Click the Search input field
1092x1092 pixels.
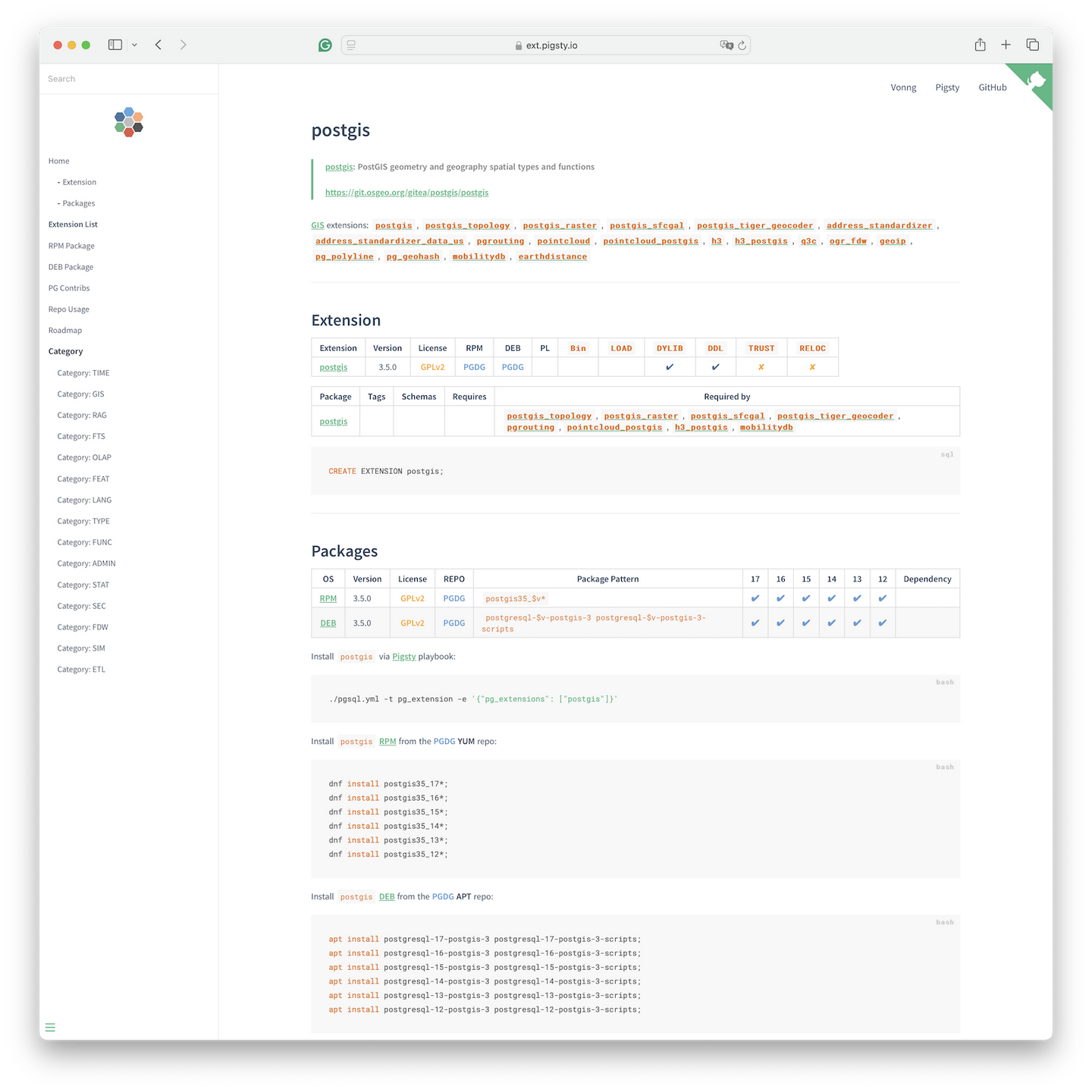[x=129, y=79]
